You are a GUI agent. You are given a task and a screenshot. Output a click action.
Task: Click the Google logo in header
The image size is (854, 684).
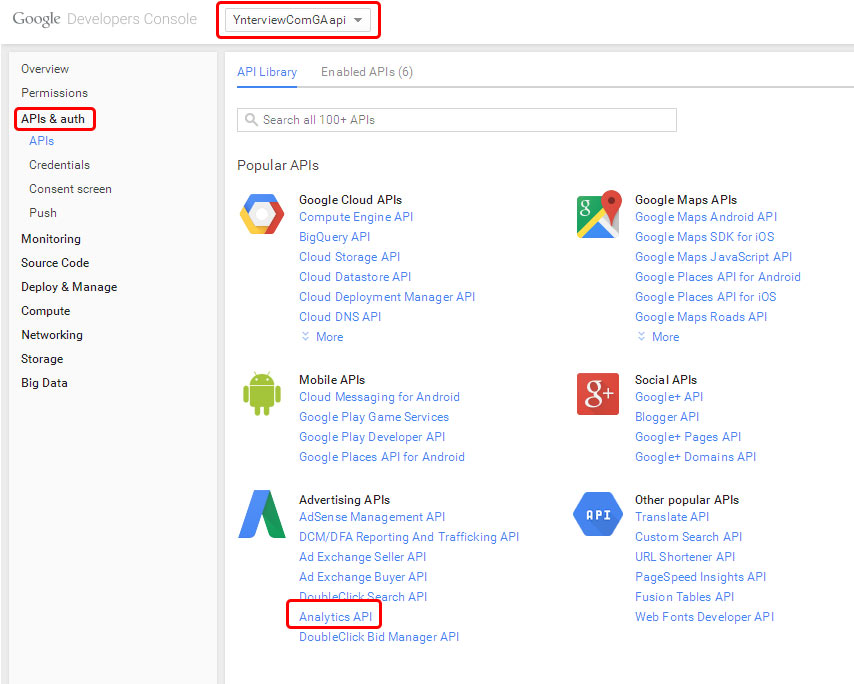click(x=36, y=19)
